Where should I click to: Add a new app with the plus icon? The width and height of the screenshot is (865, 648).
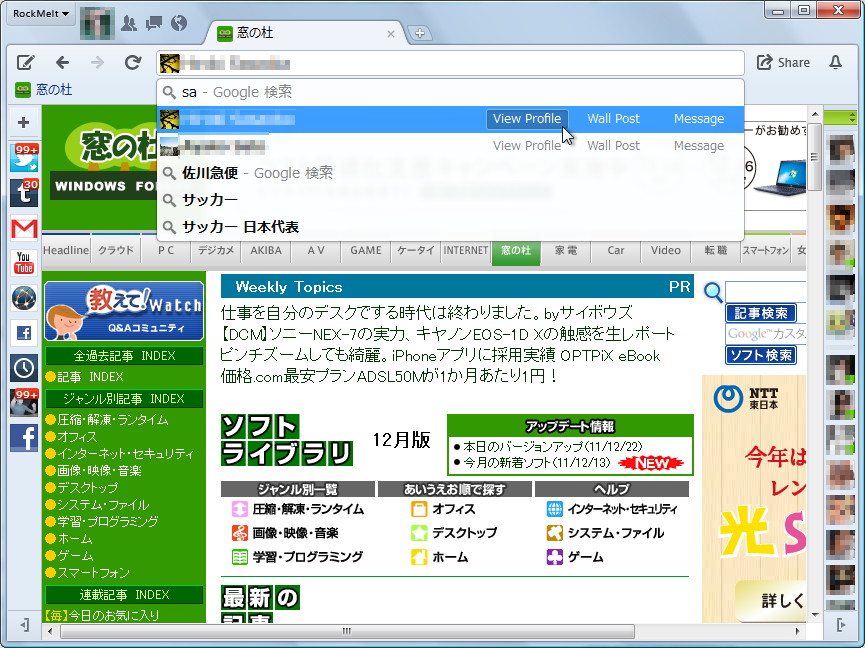coord(23,122)
